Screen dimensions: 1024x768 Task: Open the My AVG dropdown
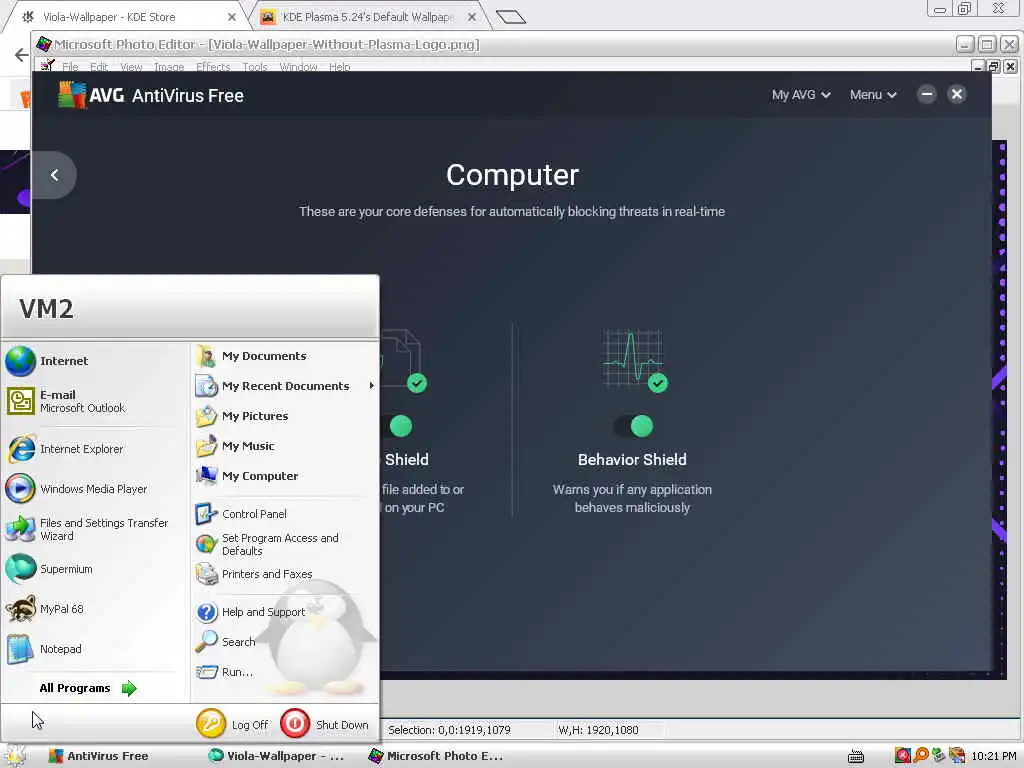click(x=801, y=95)
